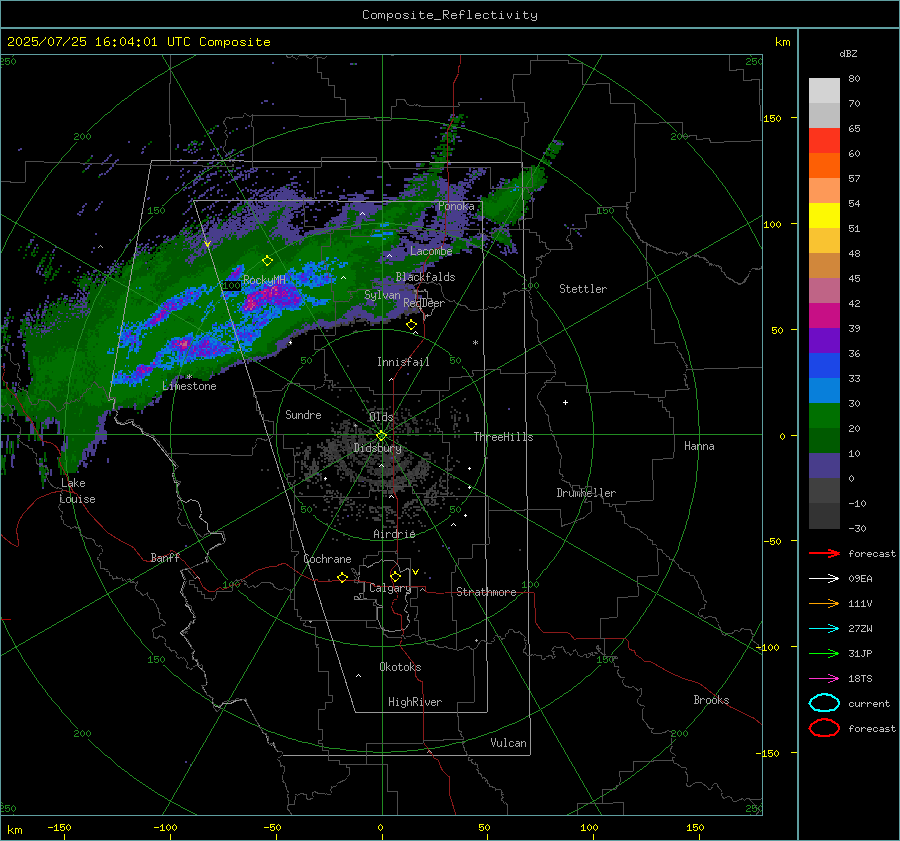The height and width of the screenshot is (841, 900).
Task: Click the Sundre town label
Action: pyautogui.click(x=303, y=414)
